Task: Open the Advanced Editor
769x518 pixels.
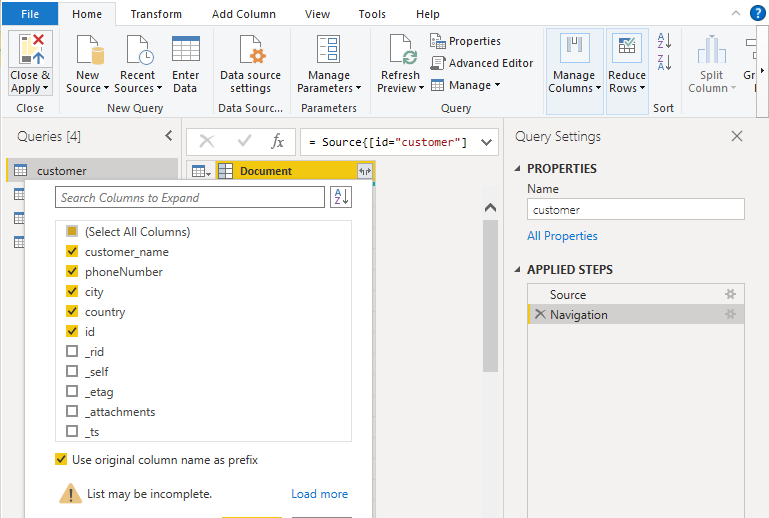Action: point(482,63)
